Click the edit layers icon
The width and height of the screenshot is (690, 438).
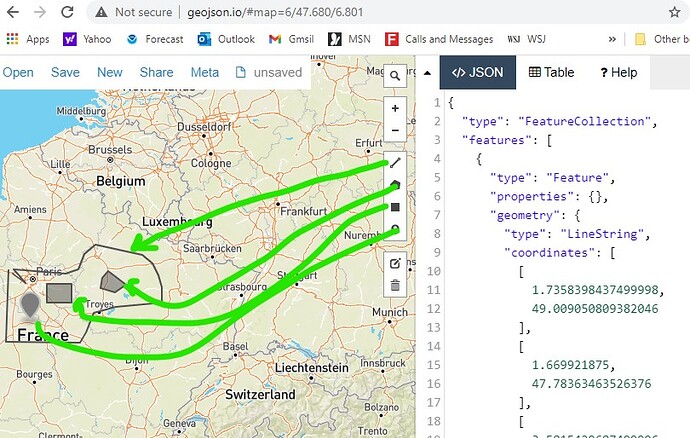395,263
